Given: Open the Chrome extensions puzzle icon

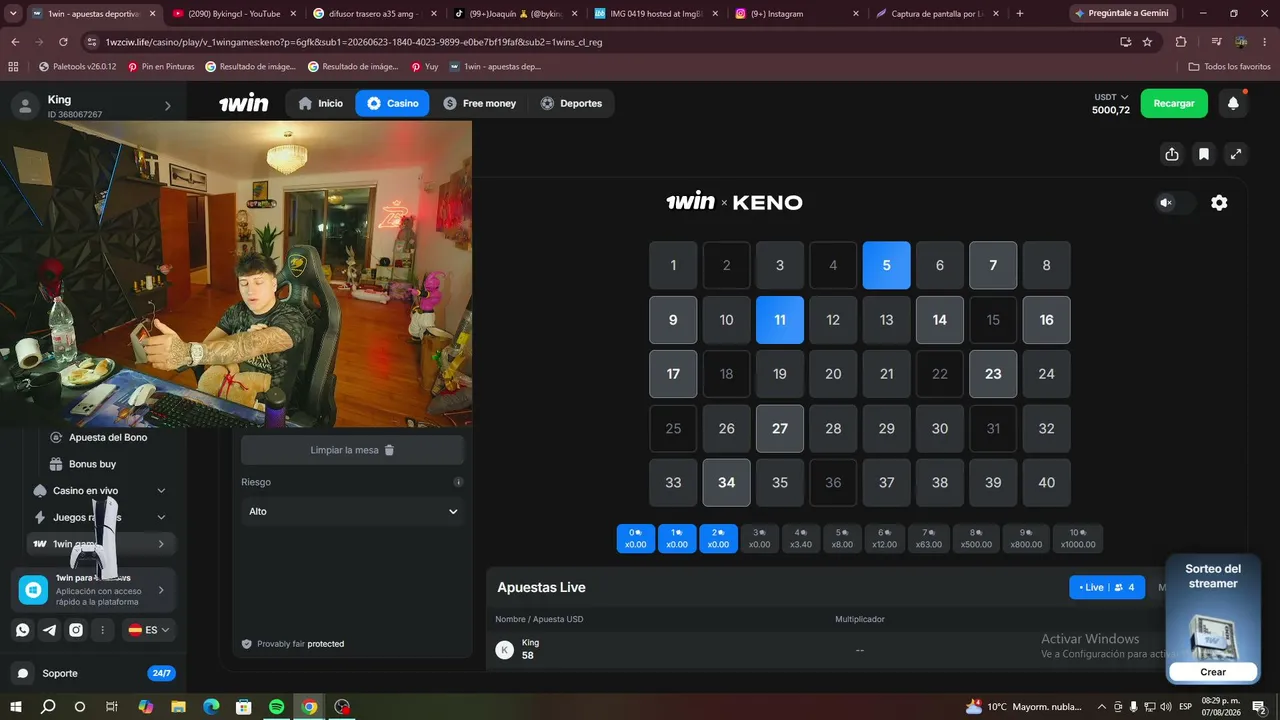Looking at the screenshot, I should 1181,42.
